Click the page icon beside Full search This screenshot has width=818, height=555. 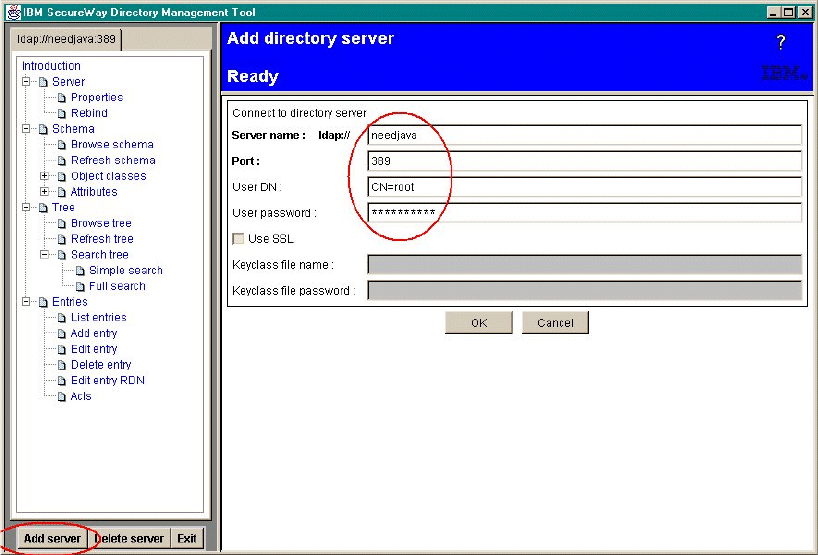click(x=80, y=286)
